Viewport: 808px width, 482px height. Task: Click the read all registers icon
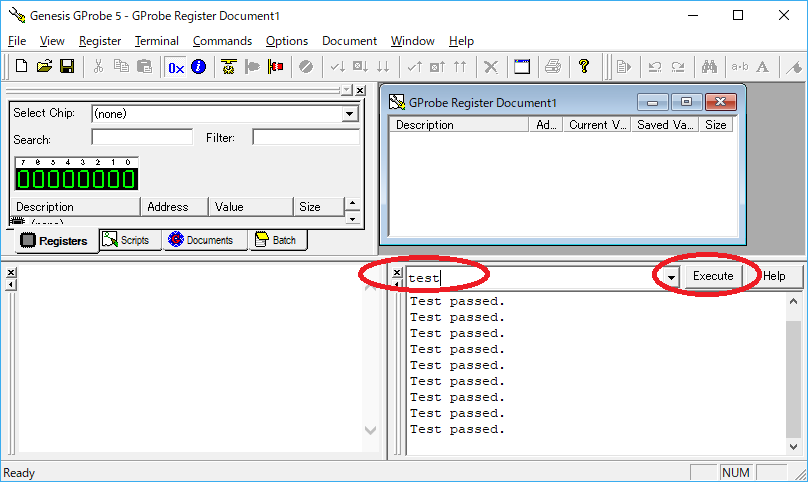[383, 67]
